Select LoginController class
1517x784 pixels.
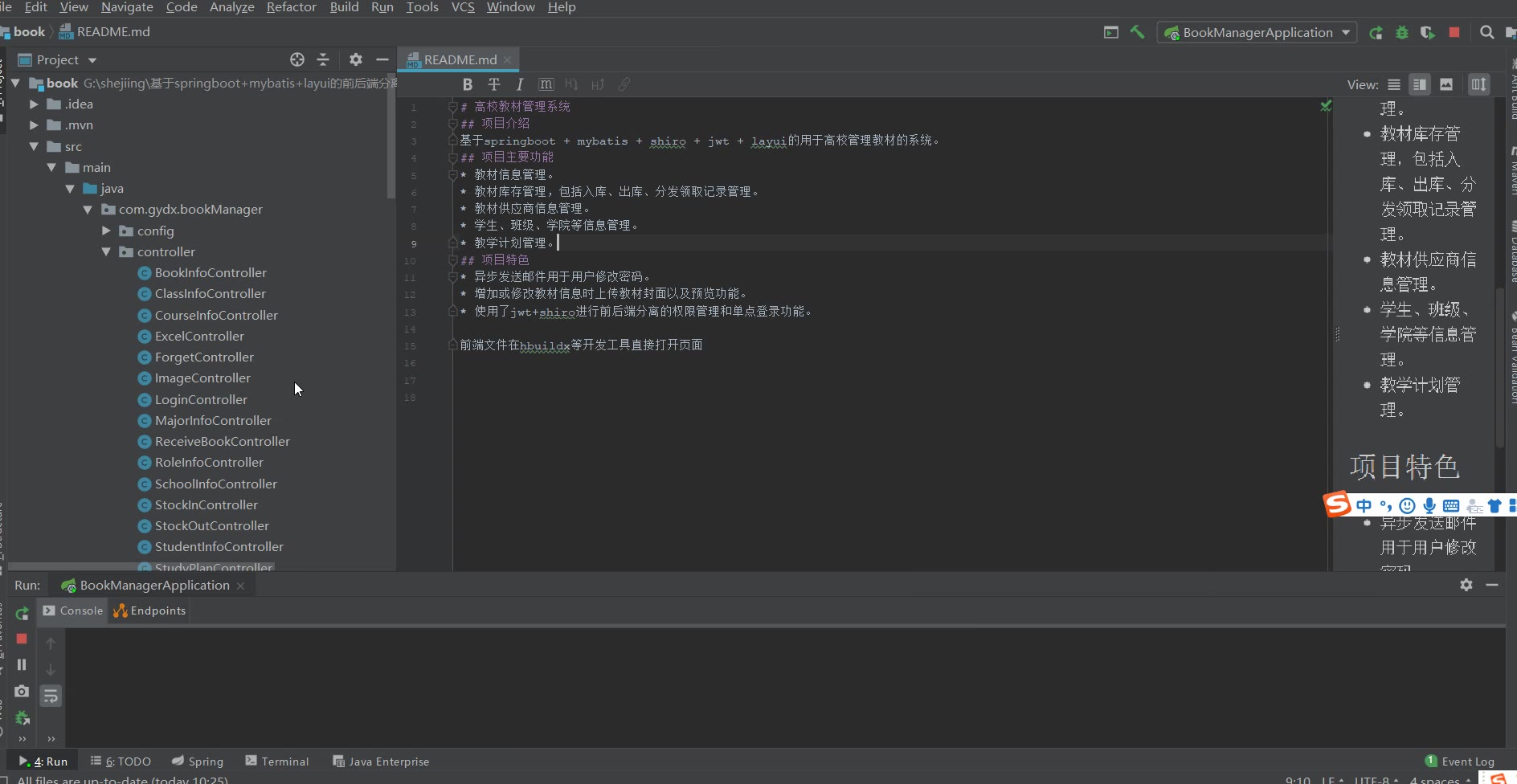[x=201, y=399]
